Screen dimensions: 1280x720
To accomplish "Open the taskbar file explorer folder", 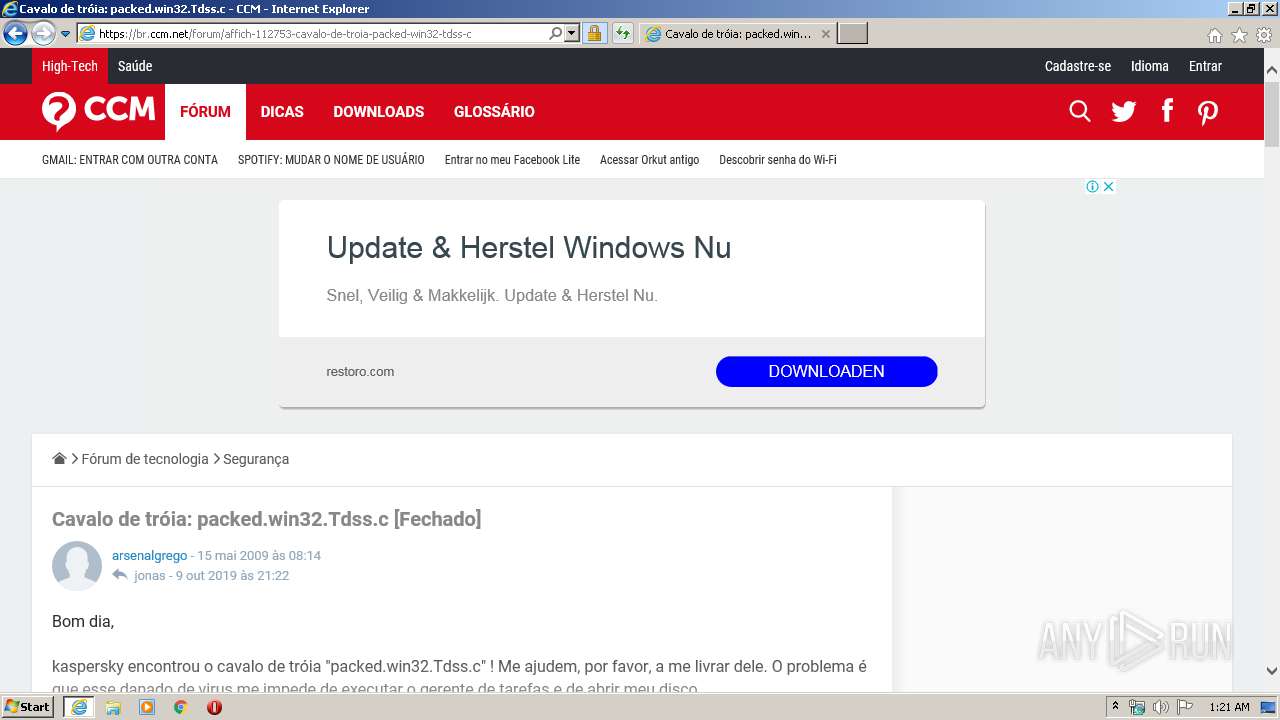I will [x=113, y=707].
